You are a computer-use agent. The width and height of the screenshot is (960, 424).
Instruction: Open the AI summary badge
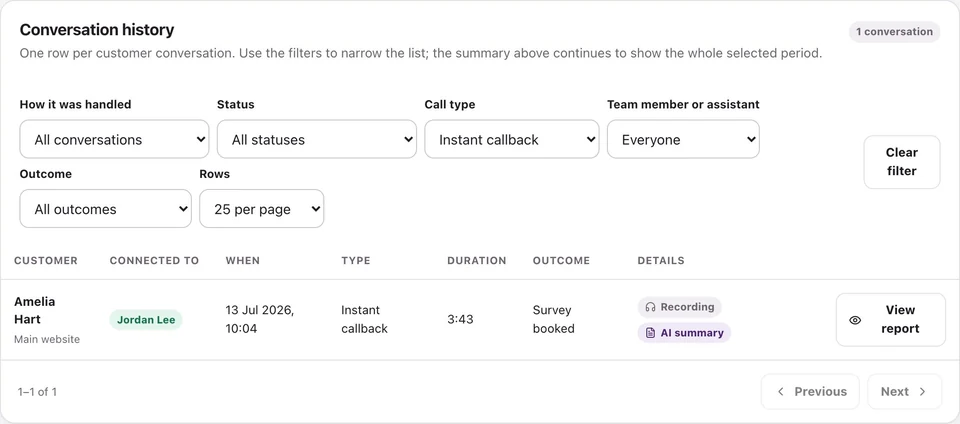point(684,333)
